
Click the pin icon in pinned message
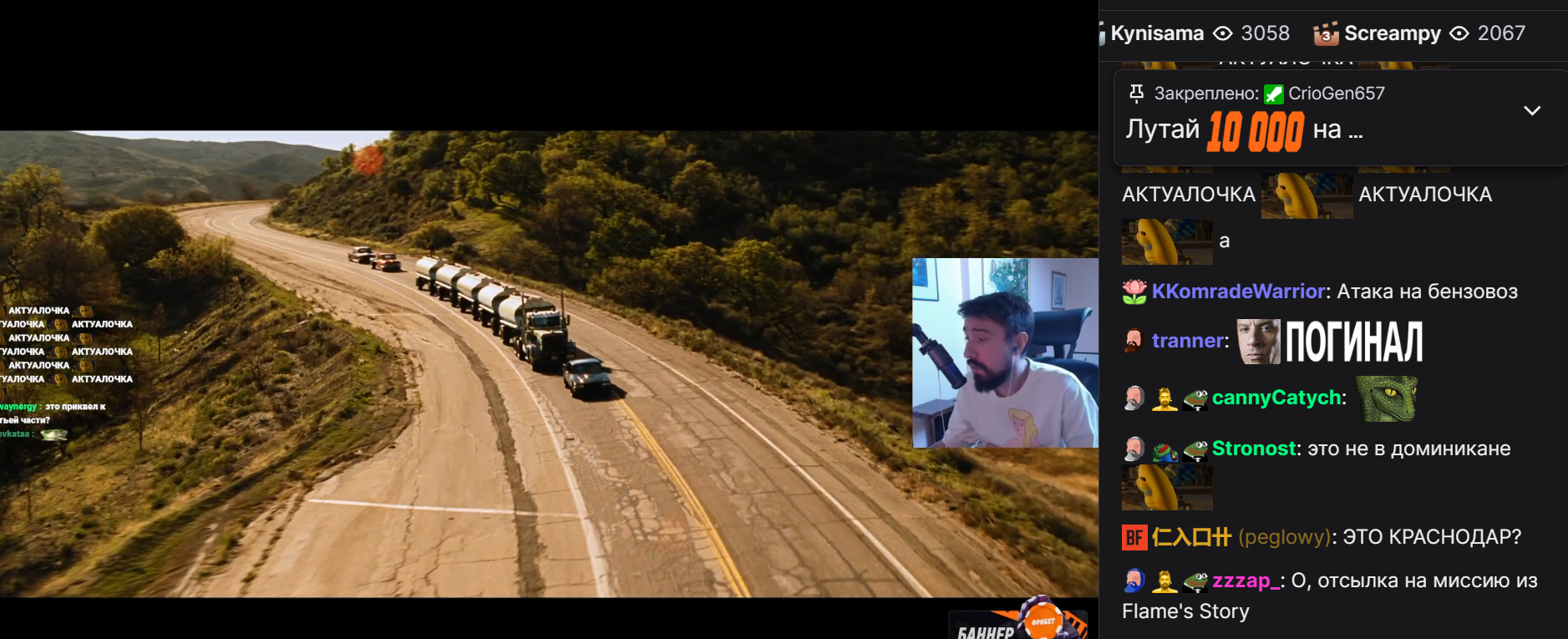[x=1136, y=94]
